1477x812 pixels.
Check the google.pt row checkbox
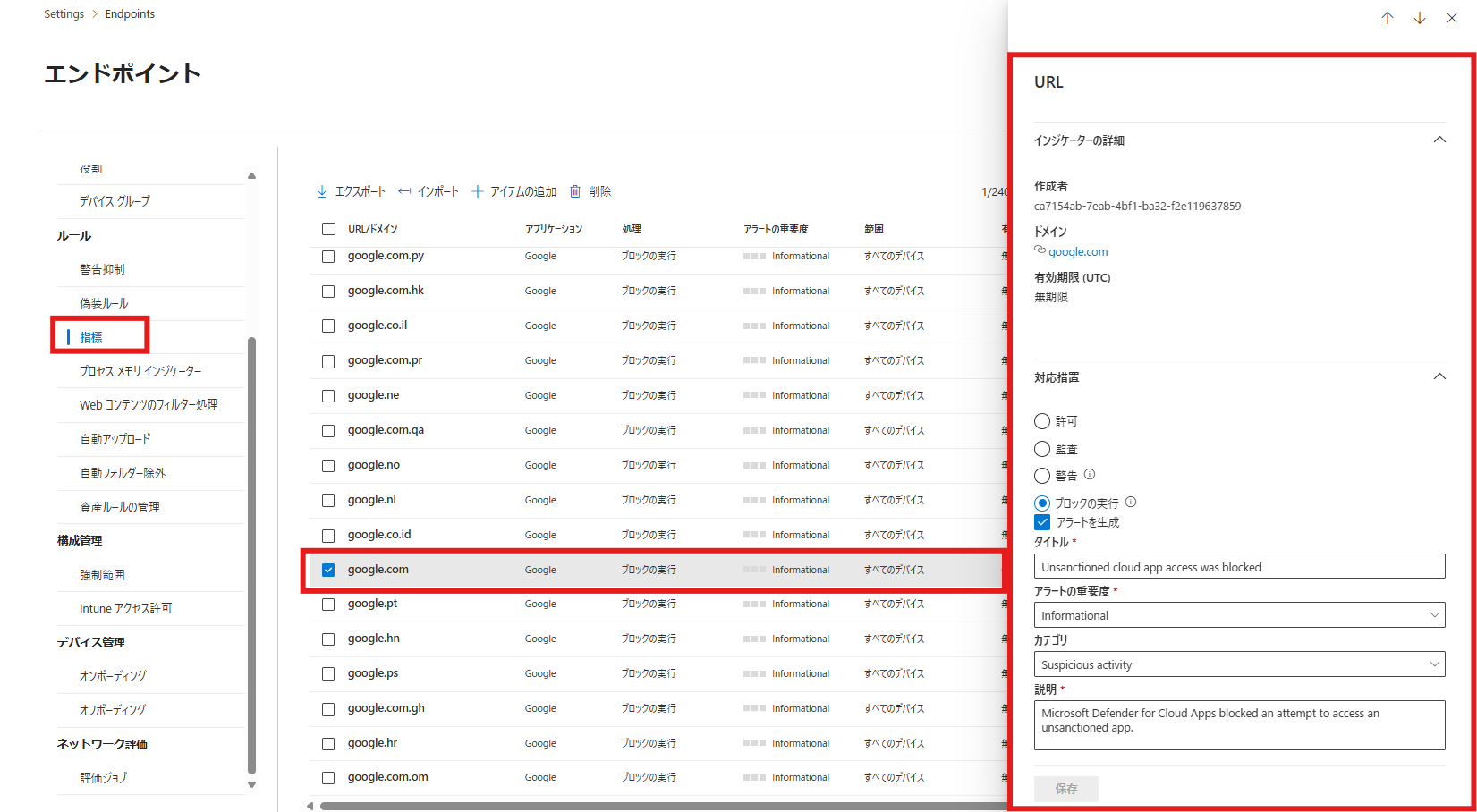tap(328, 605)
